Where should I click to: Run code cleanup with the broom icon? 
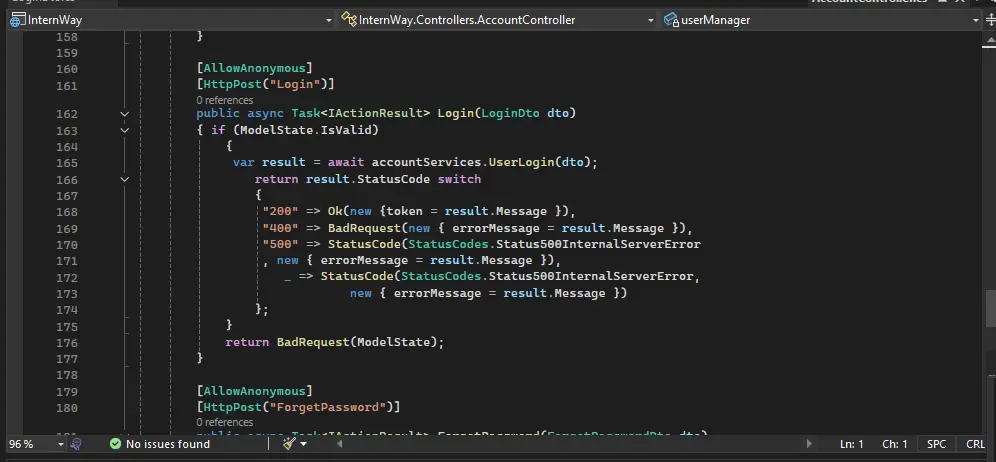[x=289, y=443]
